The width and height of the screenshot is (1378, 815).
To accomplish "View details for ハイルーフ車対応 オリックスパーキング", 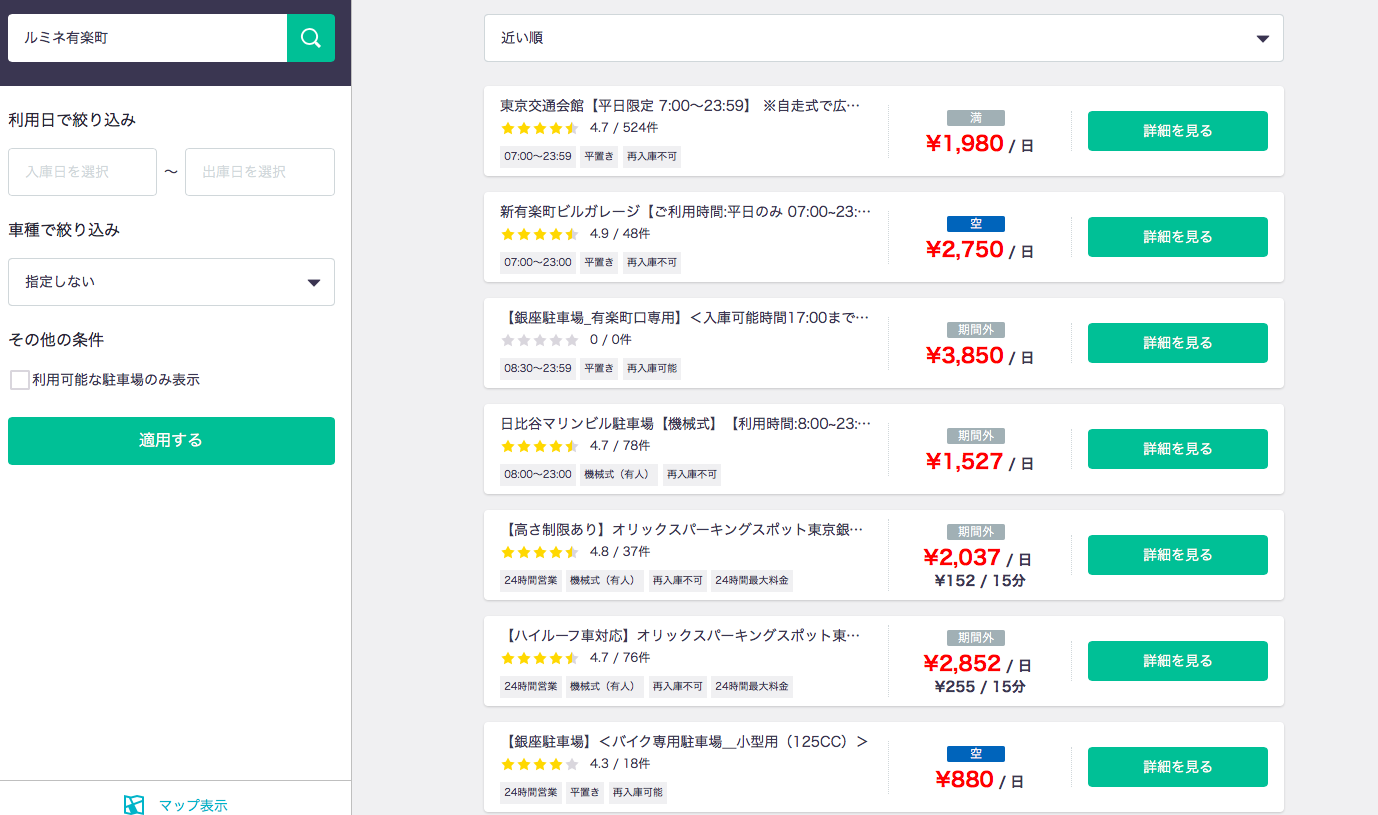I will [x=1178, y=661].
